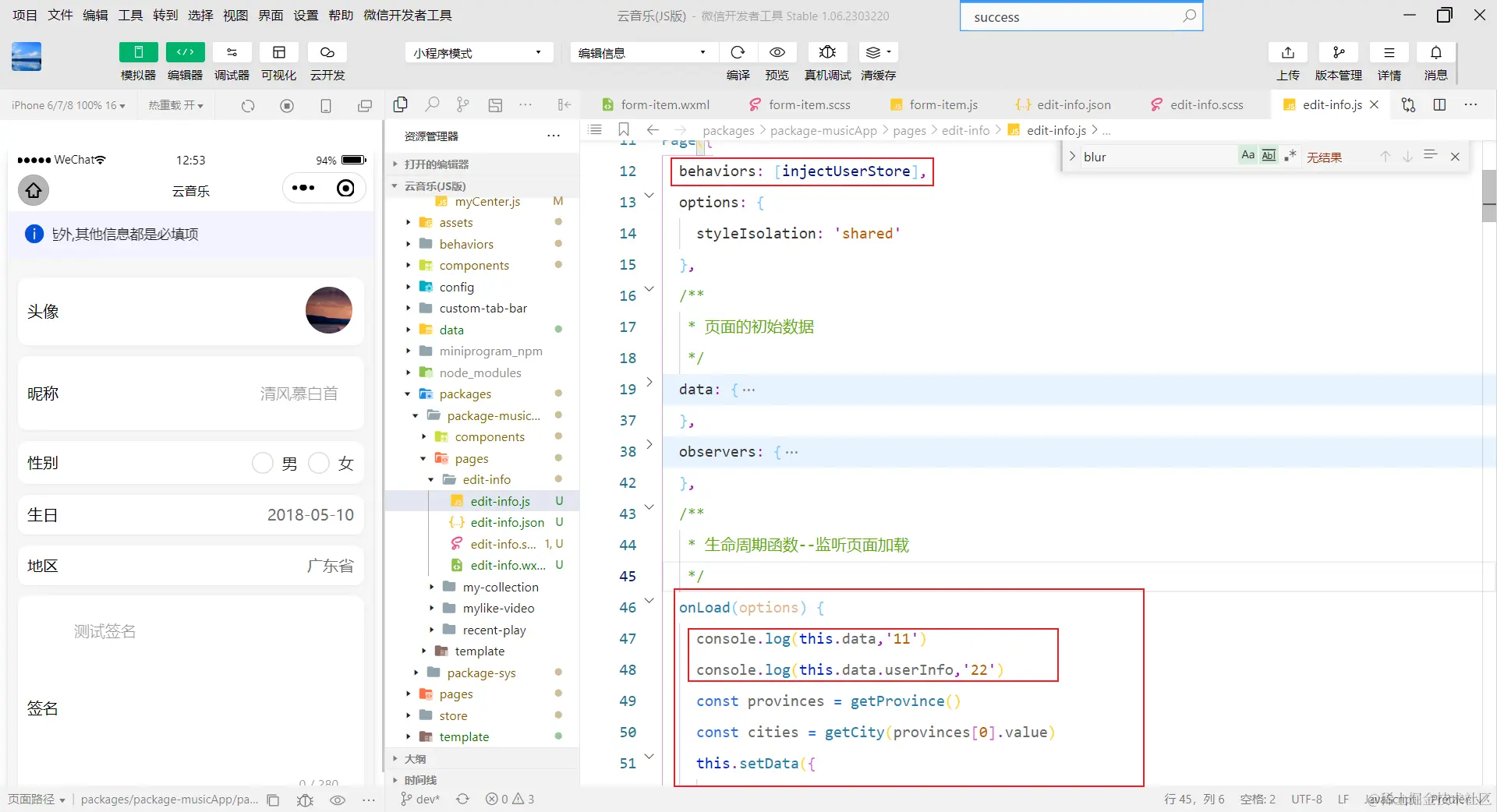Open the 文件 menu
The width and height of the screenshot is (1497, 812).
[60, 15]
